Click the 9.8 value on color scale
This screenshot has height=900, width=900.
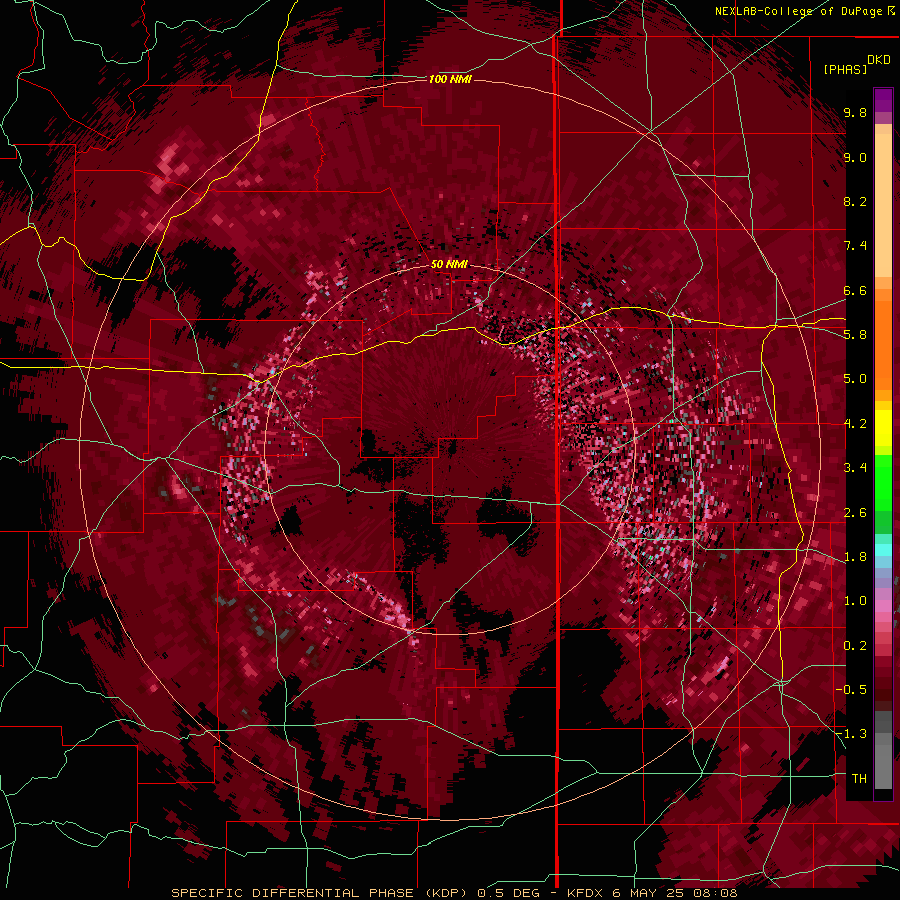[855, 112]
